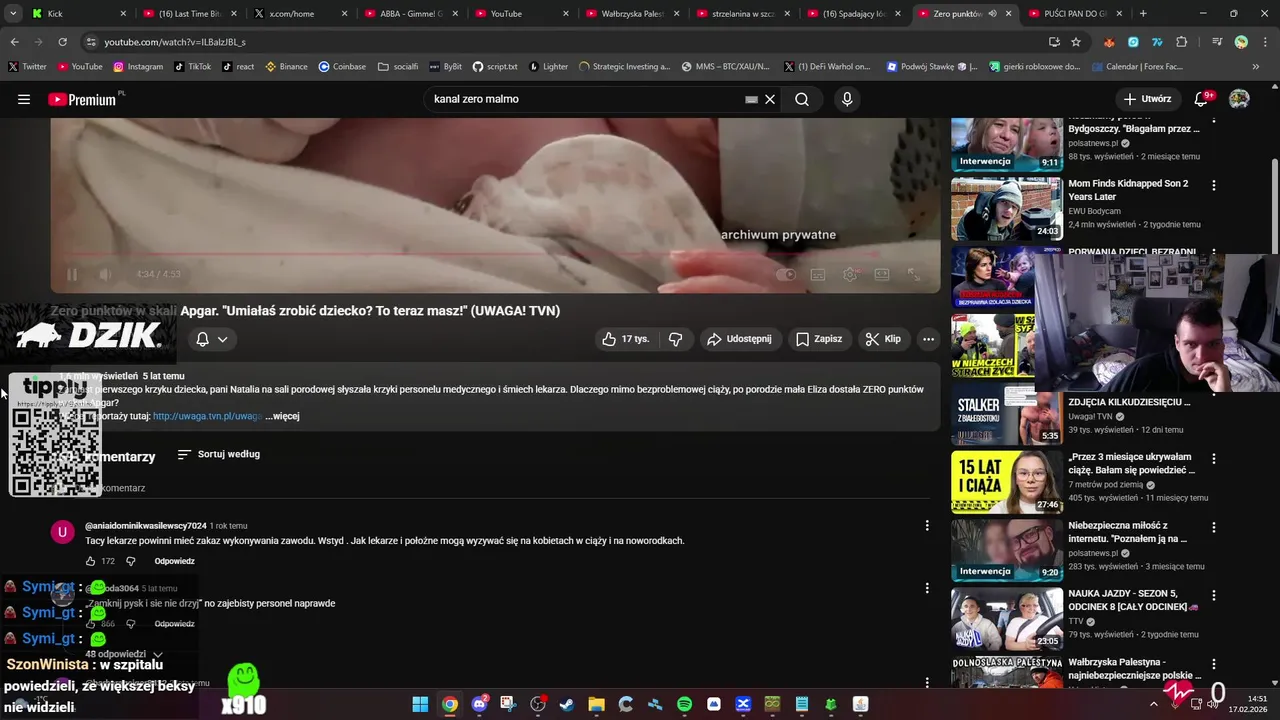Viewport: 1280px width, 720px height.
Task: Toggle subtitles in the player
Action: tap(818, 274)
